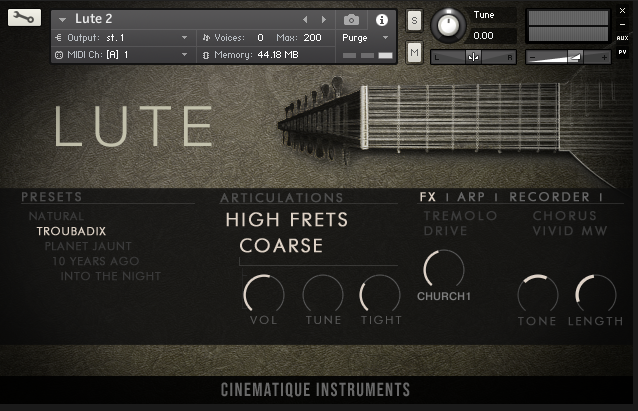Screen dimensions: 638x411
Task: Click the MIDI channel icon
Action: (x=59, y=55)
